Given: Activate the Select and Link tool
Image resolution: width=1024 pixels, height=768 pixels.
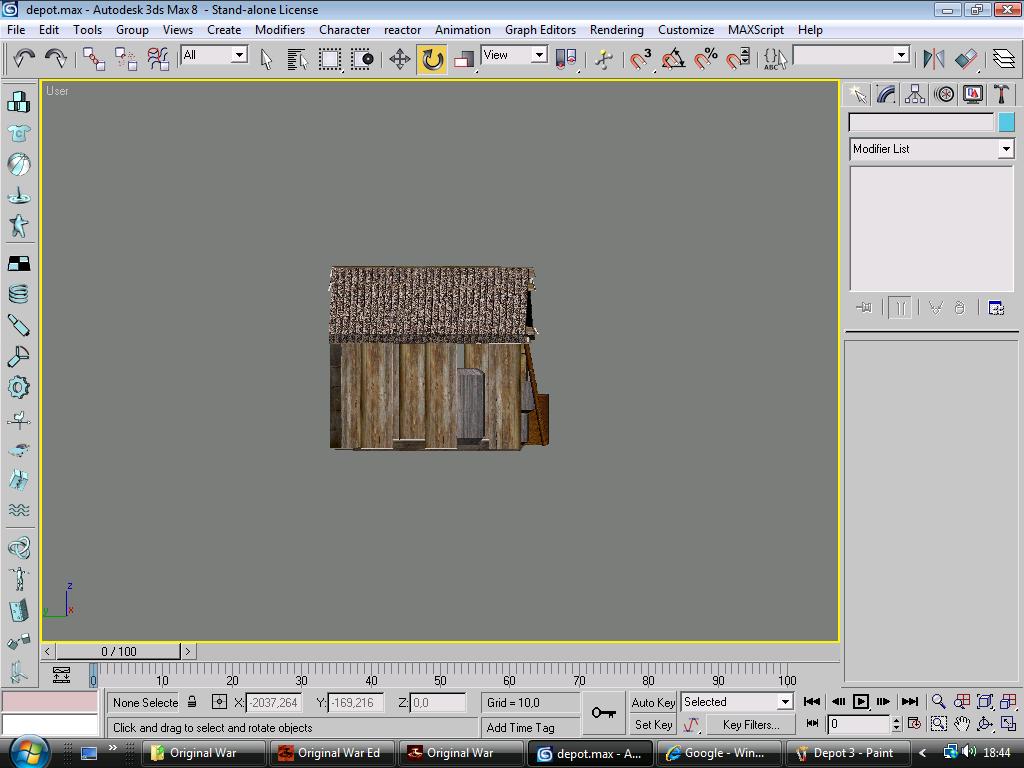Looking at the screenshot, I should click(93, 59).
